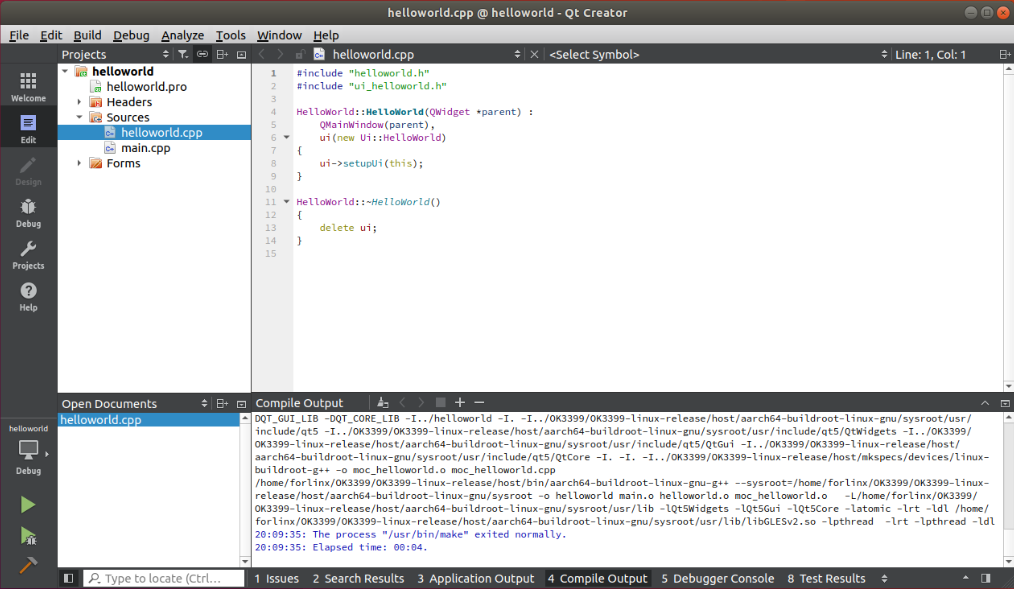Image resolution: width=1014 pixels, height=589 pixels.
Task: Toggle the left sidebar visibility button
Action: [68, 578]
